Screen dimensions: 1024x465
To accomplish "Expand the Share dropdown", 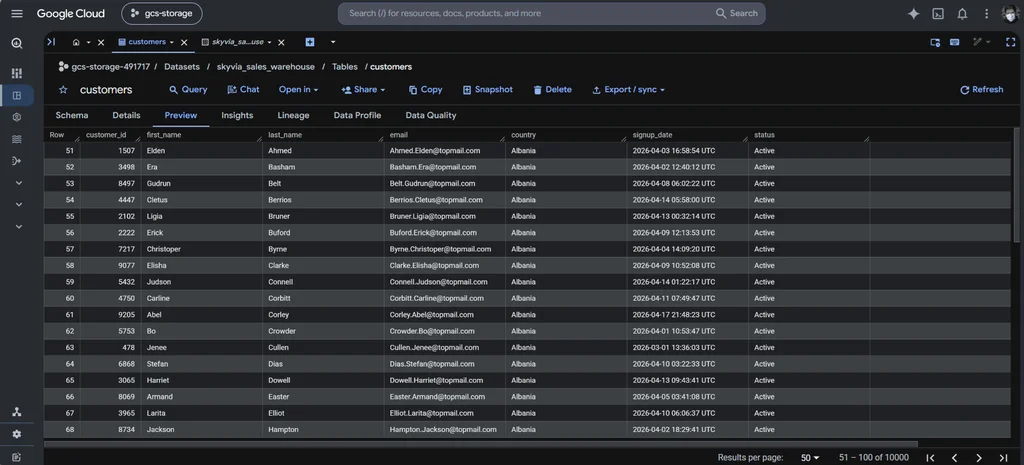I will coord(364,89).
